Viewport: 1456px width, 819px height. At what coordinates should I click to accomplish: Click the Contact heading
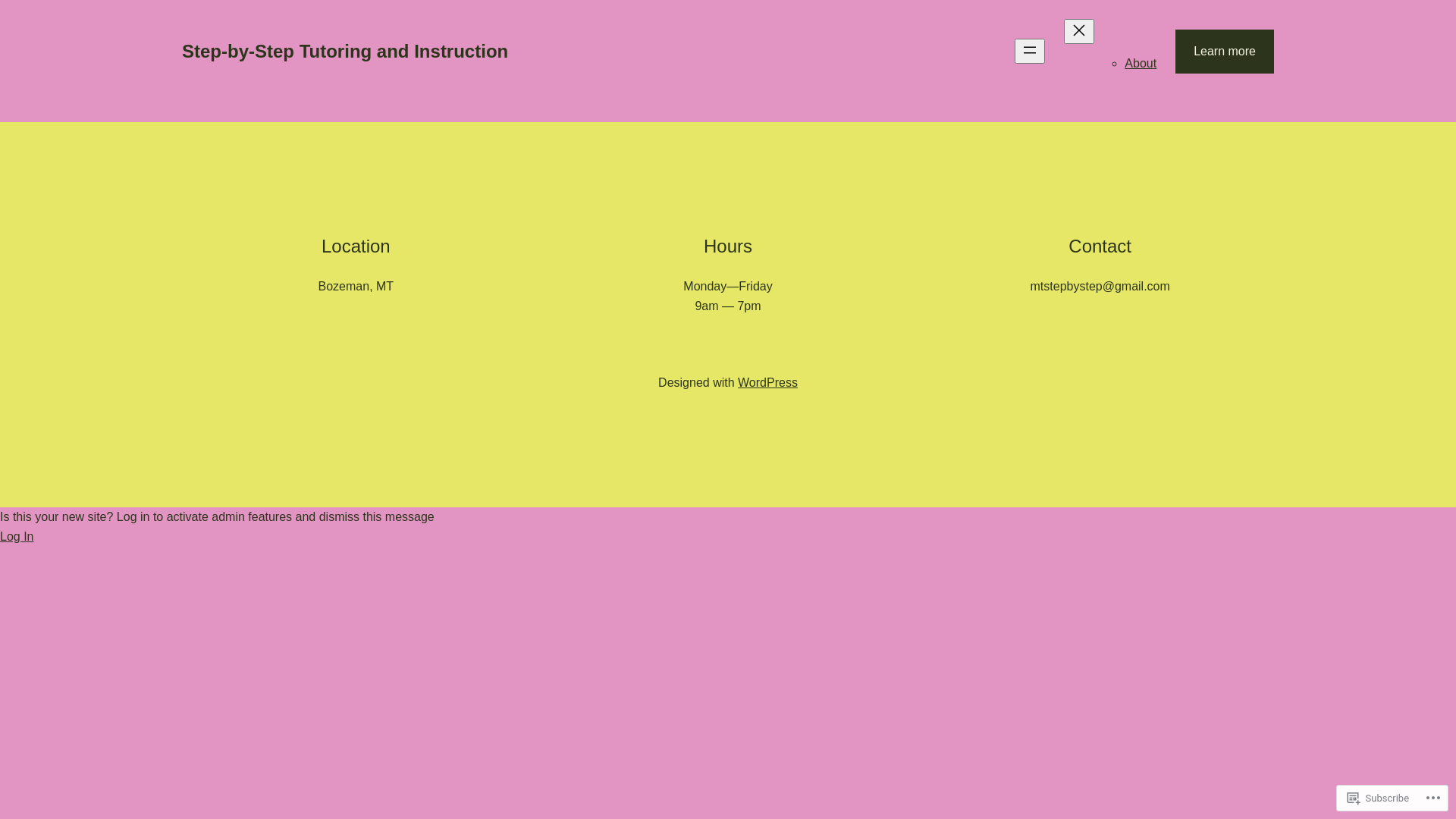coord(1100,246)
